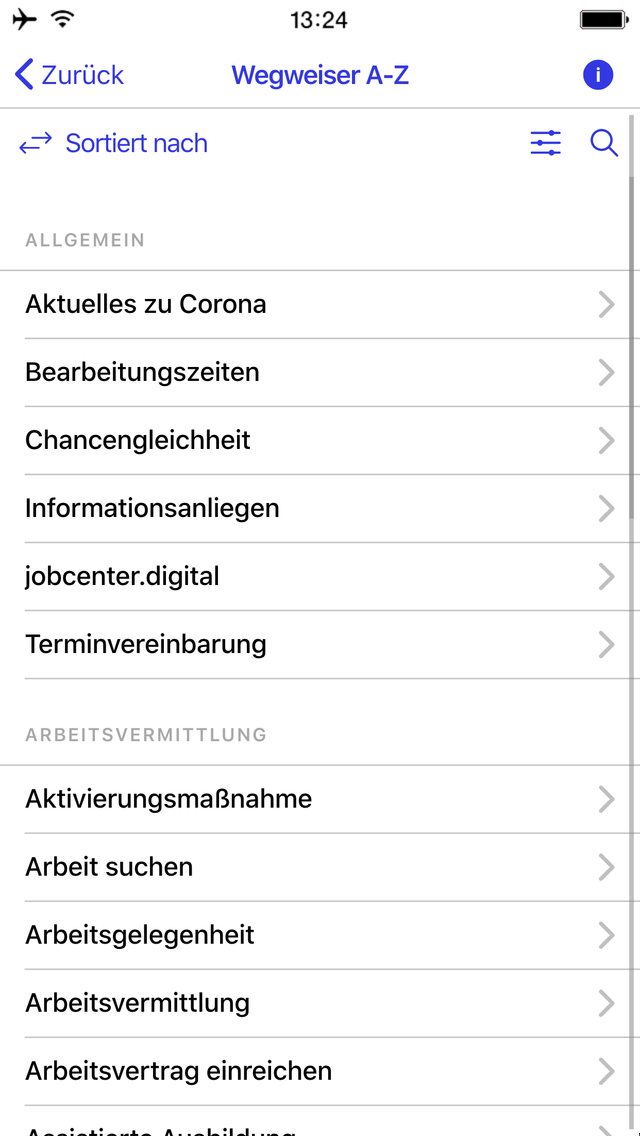Viewport: 640px width, 1136px height.
Task: Open the search with the magnifier icon
Action: [x=604, y=143]
